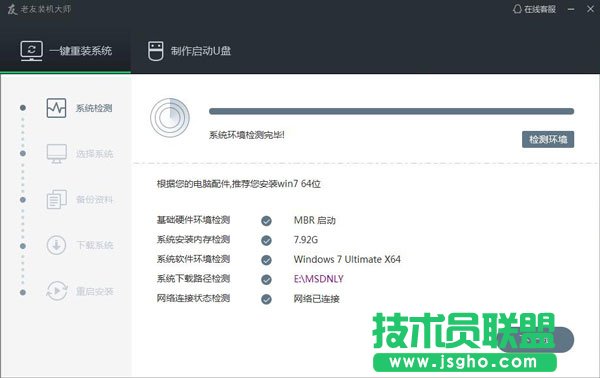The width and height of the screenshot is (600, 378).
Task: Click the checkmark beside 网络连接状态检测
Action: pyautogui.click(x=266, y=299)
